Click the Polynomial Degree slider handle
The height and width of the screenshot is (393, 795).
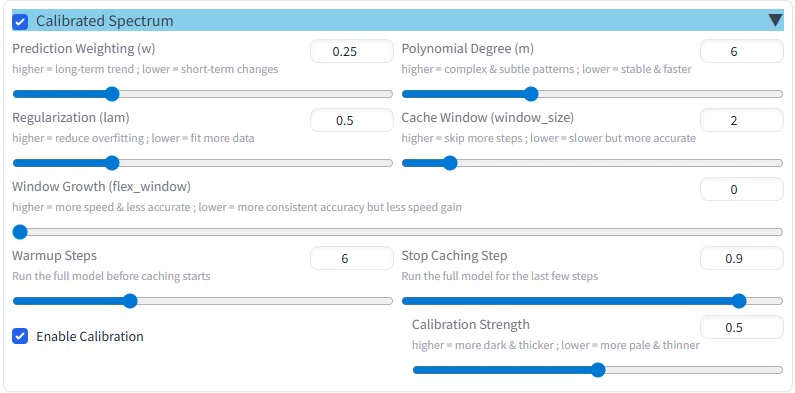tap(531, 94)
